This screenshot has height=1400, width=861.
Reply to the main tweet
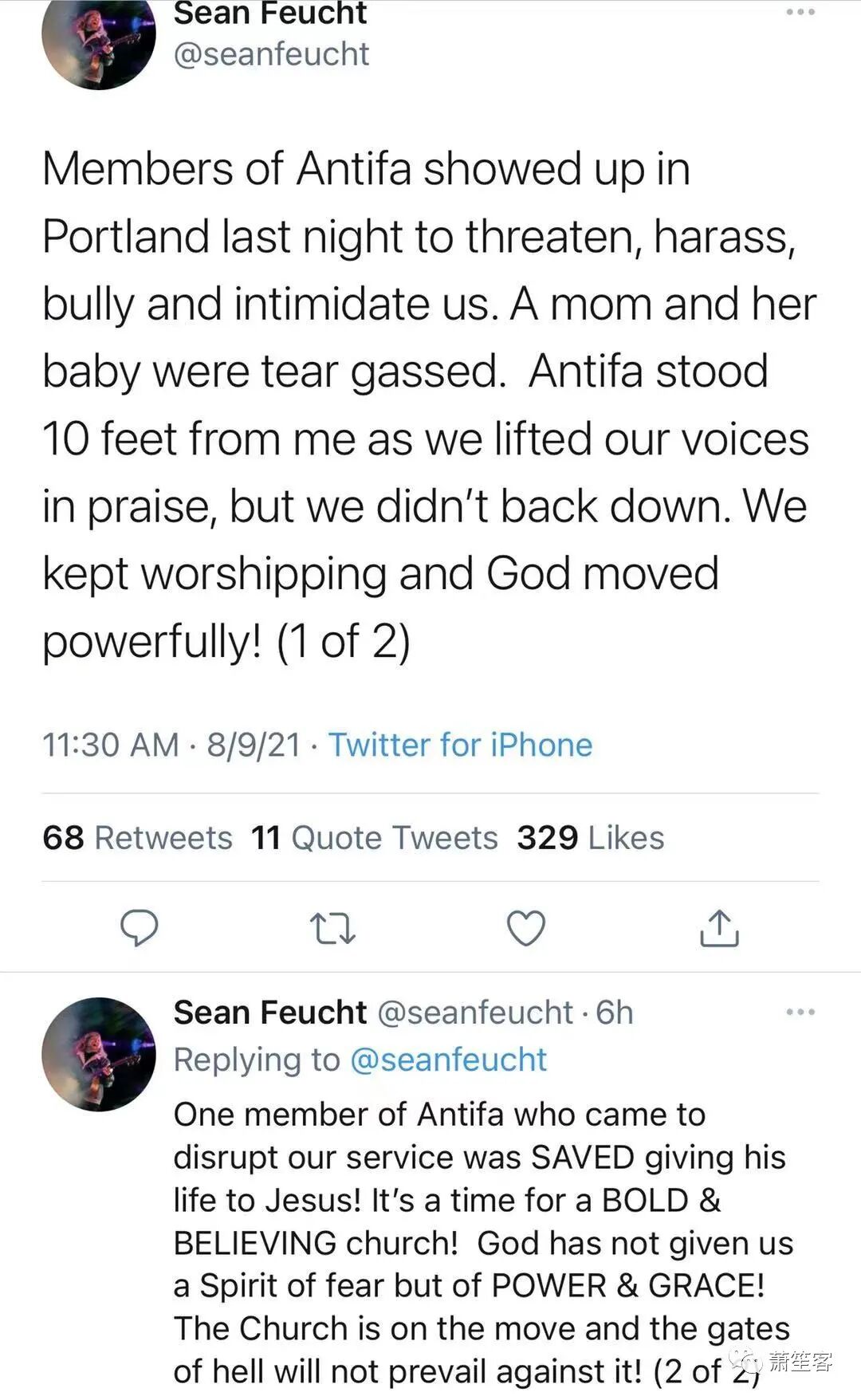coord(140,928)
